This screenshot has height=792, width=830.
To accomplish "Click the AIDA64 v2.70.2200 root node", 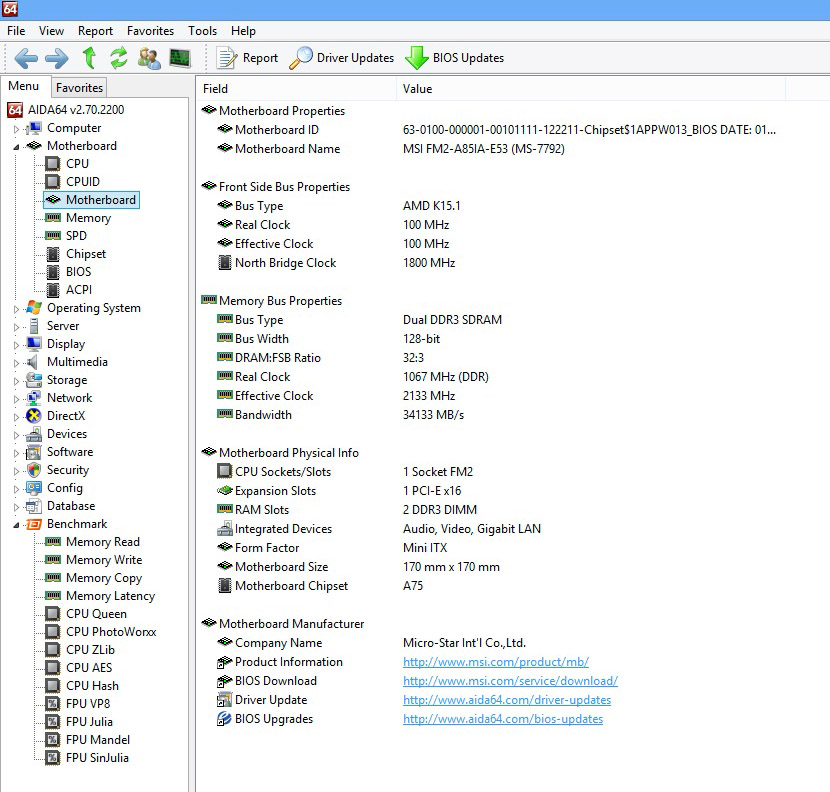I will click(x=66, y=110).
